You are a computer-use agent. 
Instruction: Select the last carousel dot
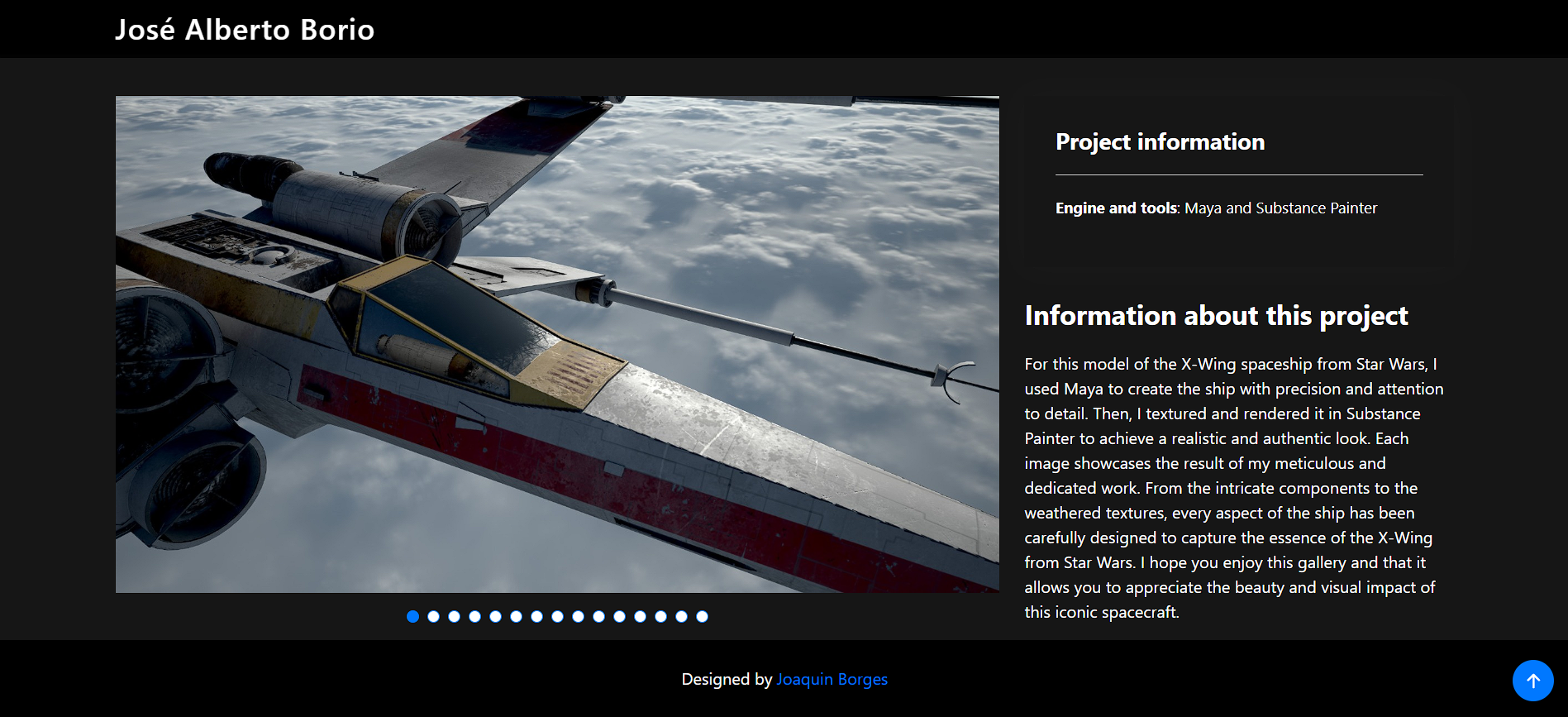coord(702,616)
